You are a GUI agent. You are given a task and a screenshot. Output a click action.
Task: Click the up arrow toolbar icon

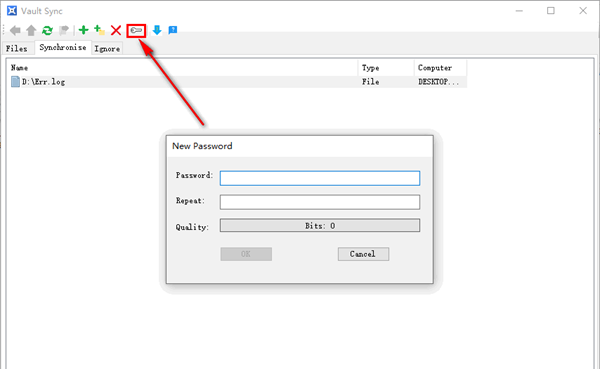pos(31,30)
